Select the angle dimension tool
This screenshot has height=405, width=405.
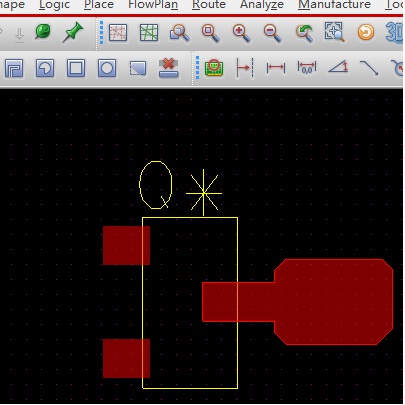tap(338, 67)
